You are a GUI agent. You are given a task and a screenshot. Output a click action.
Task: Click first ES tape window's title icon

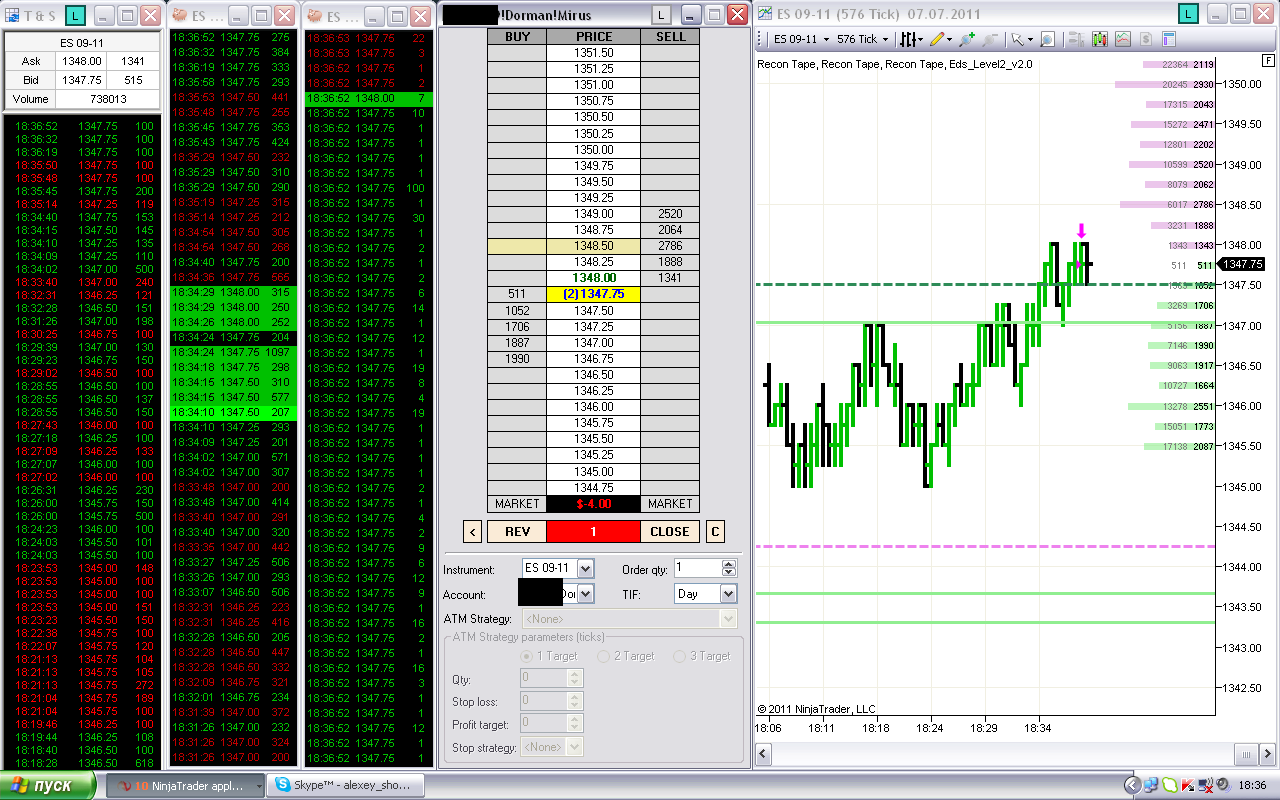click(178, 15)
